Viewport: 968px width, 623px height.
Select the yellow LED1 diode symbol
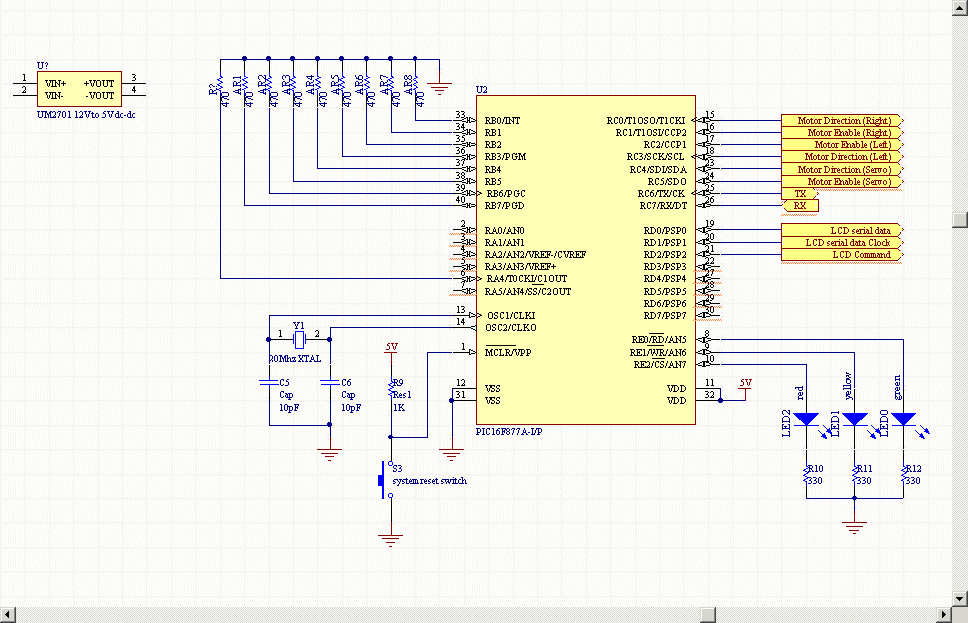tap(854, 419)
